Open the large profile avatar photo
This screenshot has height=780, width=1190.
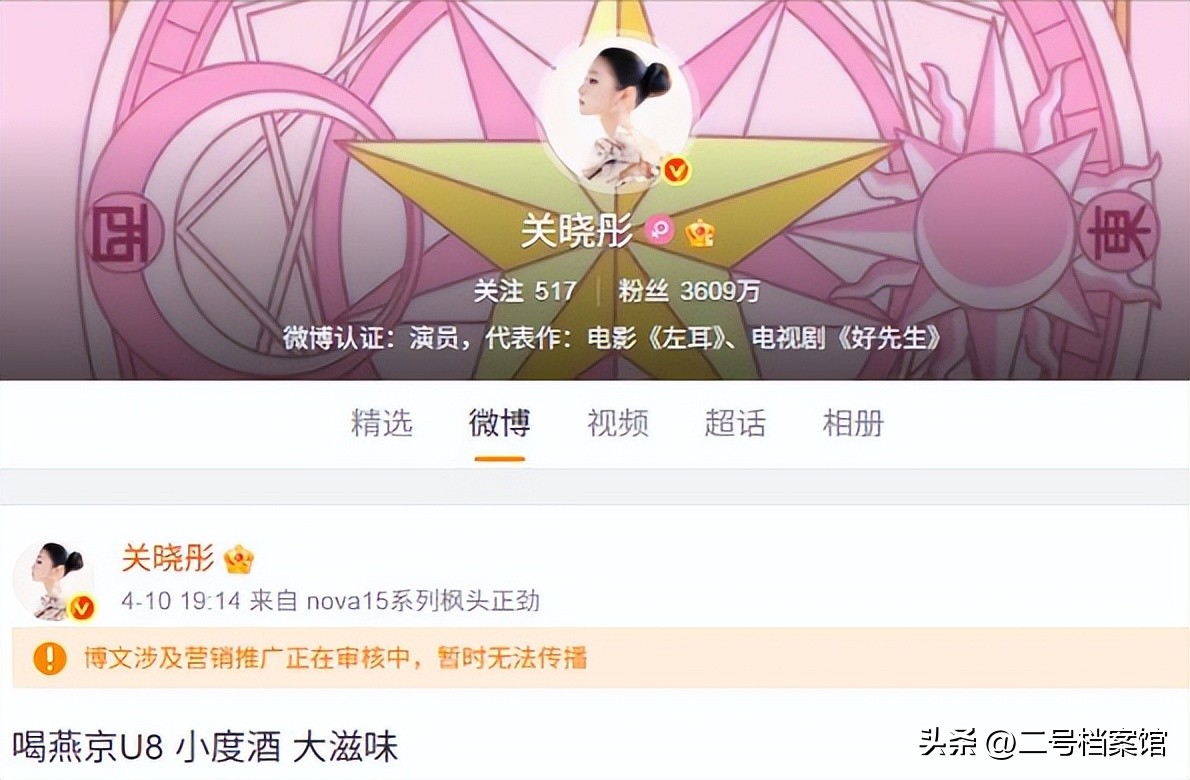616,114
